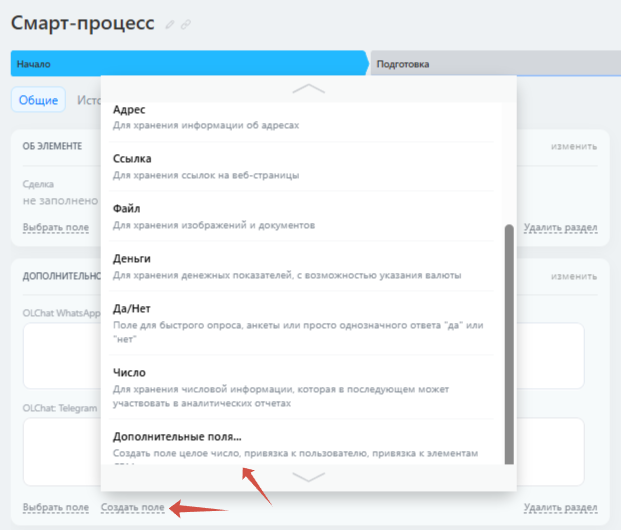The image size is (621, 530).
Task: Click изменить in the Об элементе section
Action: pyautogui.click(x=574, y=146)
